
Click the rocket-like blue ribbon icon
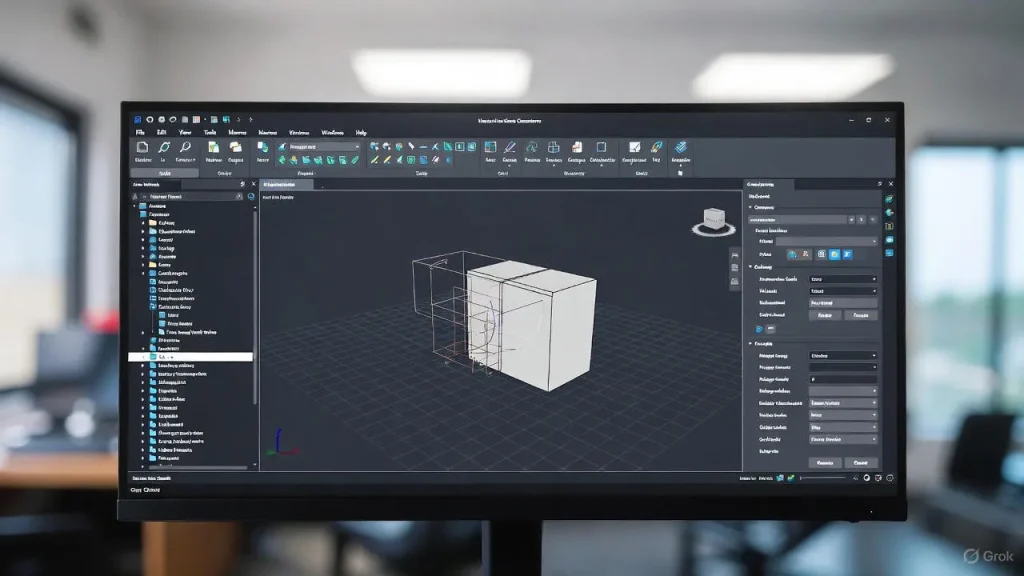656,148
